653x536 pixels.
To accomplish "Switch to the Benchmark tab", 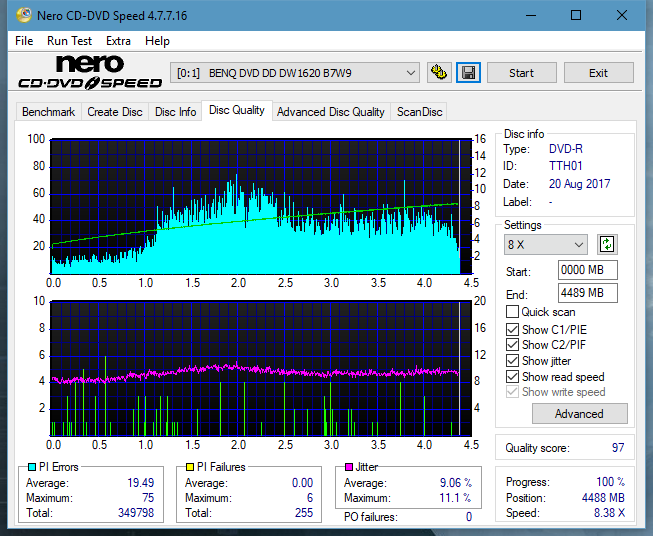I will click(49, 112).
